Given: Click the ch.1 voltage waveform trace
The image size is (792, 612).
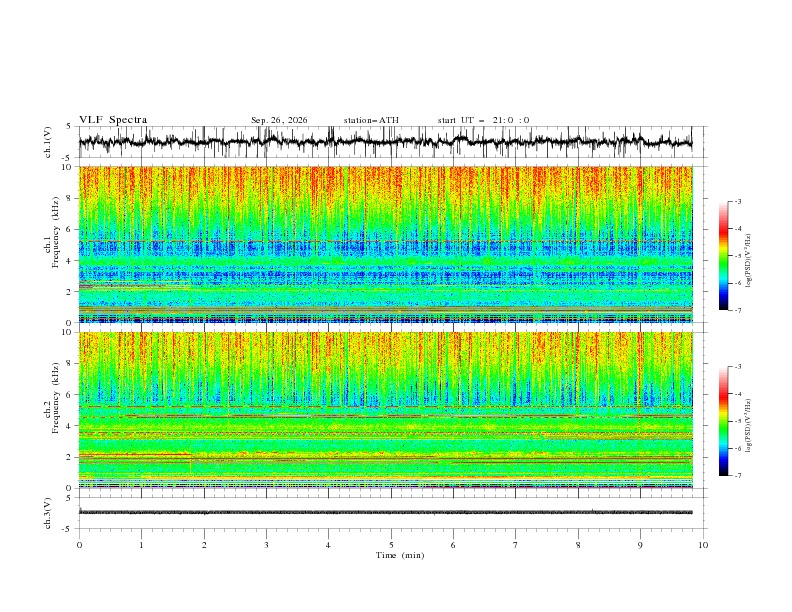Looking at the screenshot, I should 385,142.
